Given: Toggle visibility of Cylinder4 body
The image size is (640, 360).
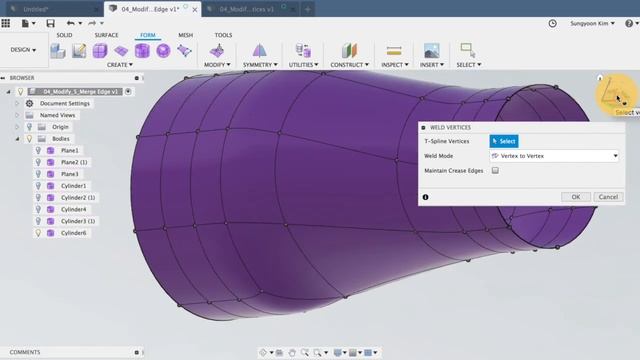Looking at the screenshot, I should [38, 209].
